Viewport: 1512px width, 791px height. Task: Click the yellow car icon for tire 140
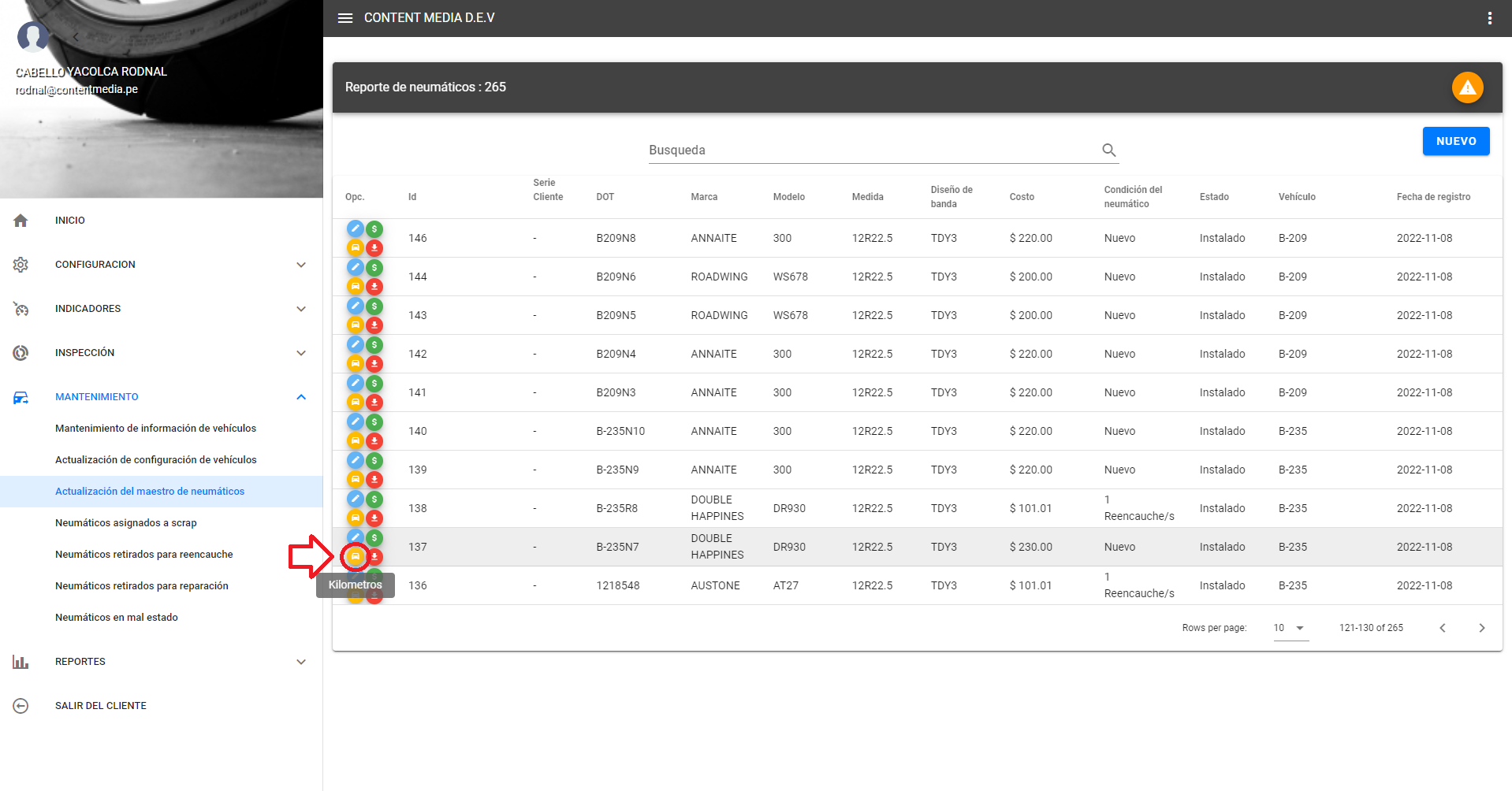coord(356,440)
